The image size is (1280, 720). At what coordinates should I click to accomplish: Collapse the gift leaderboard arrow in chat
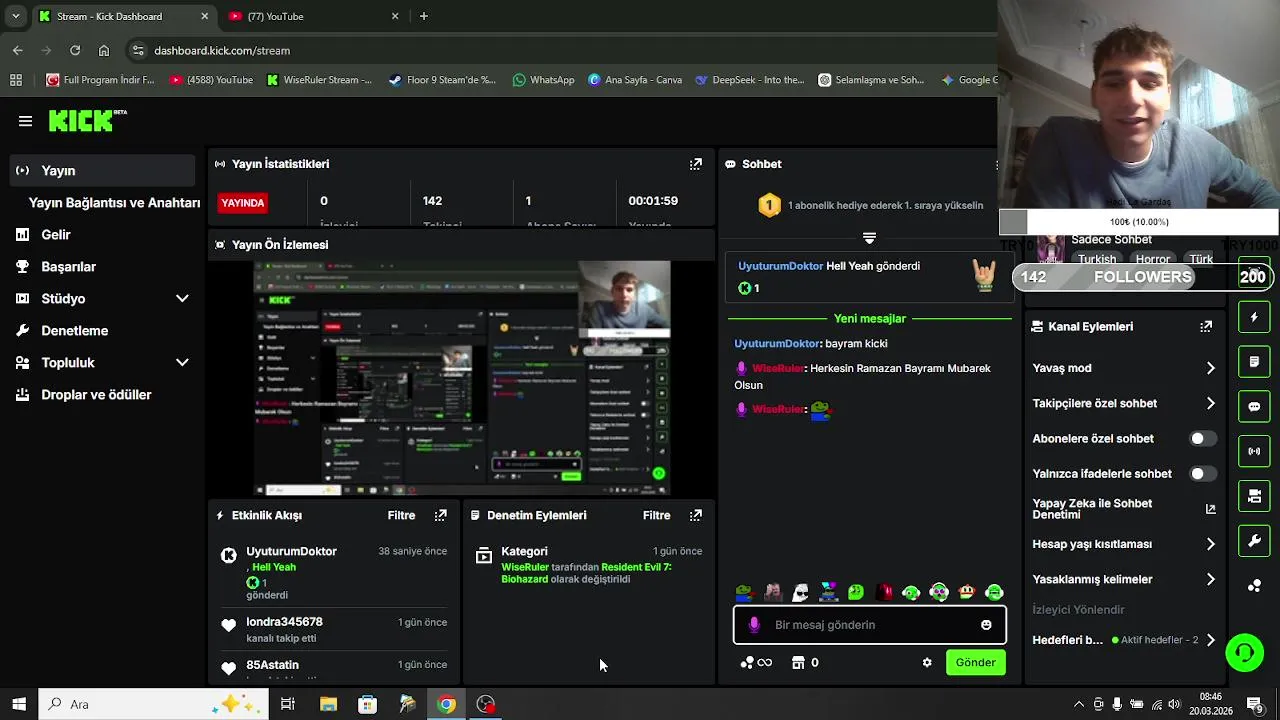(869, 238)
